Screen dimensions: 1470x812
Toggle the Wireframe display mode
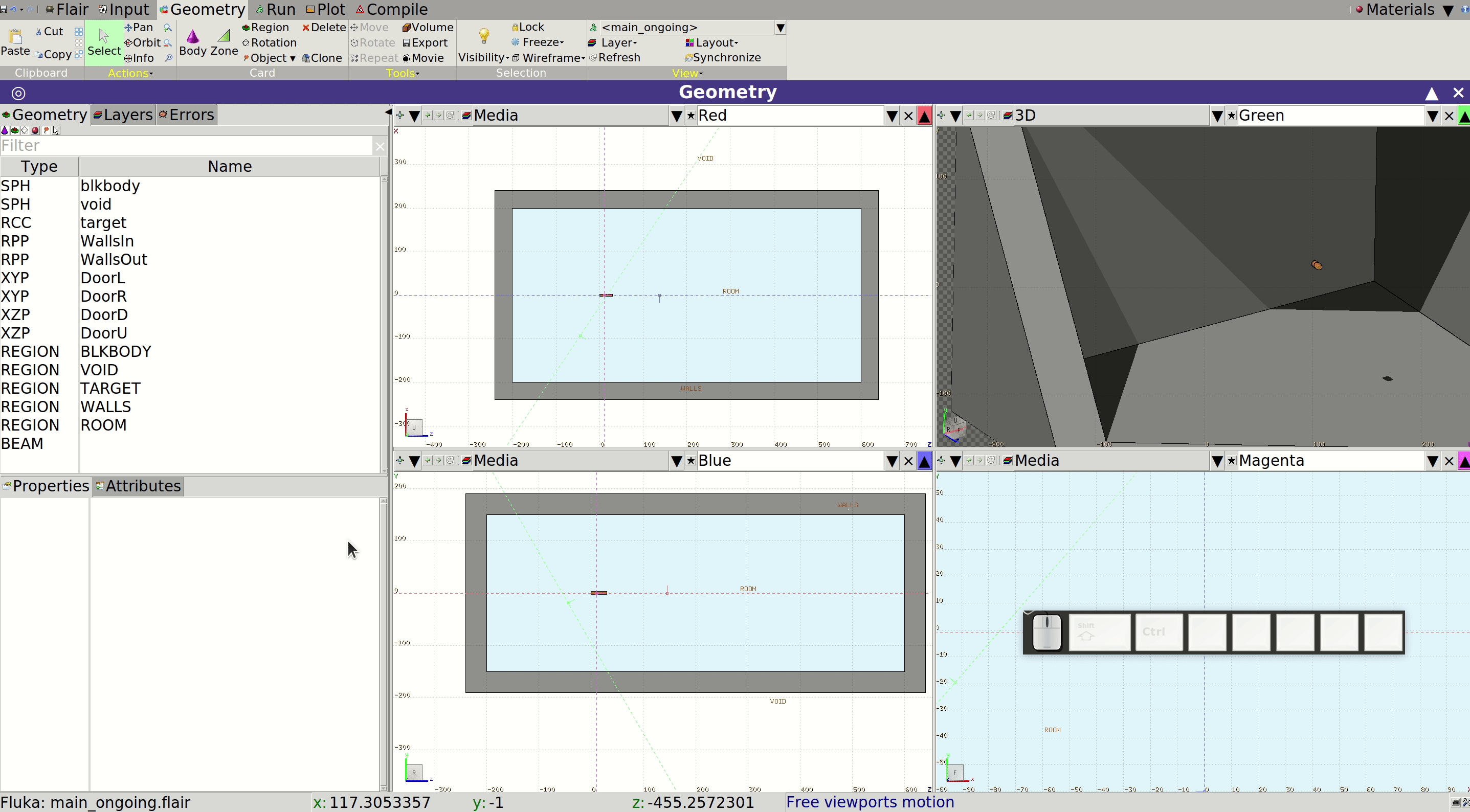point(548,58)
